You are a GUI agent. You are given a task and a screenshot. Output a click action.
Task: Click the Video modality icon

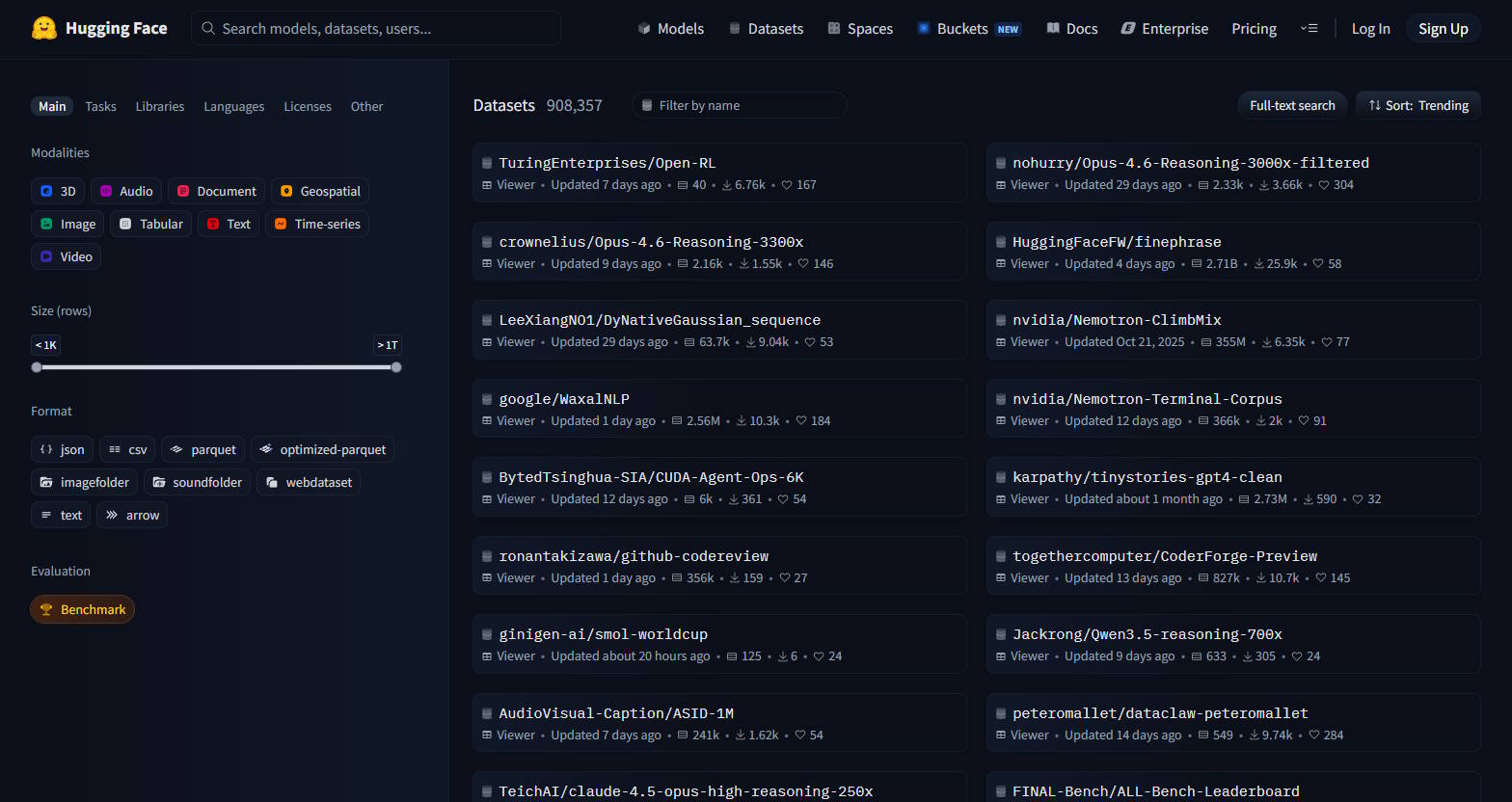pyautogui.click(x=46, y=256)
